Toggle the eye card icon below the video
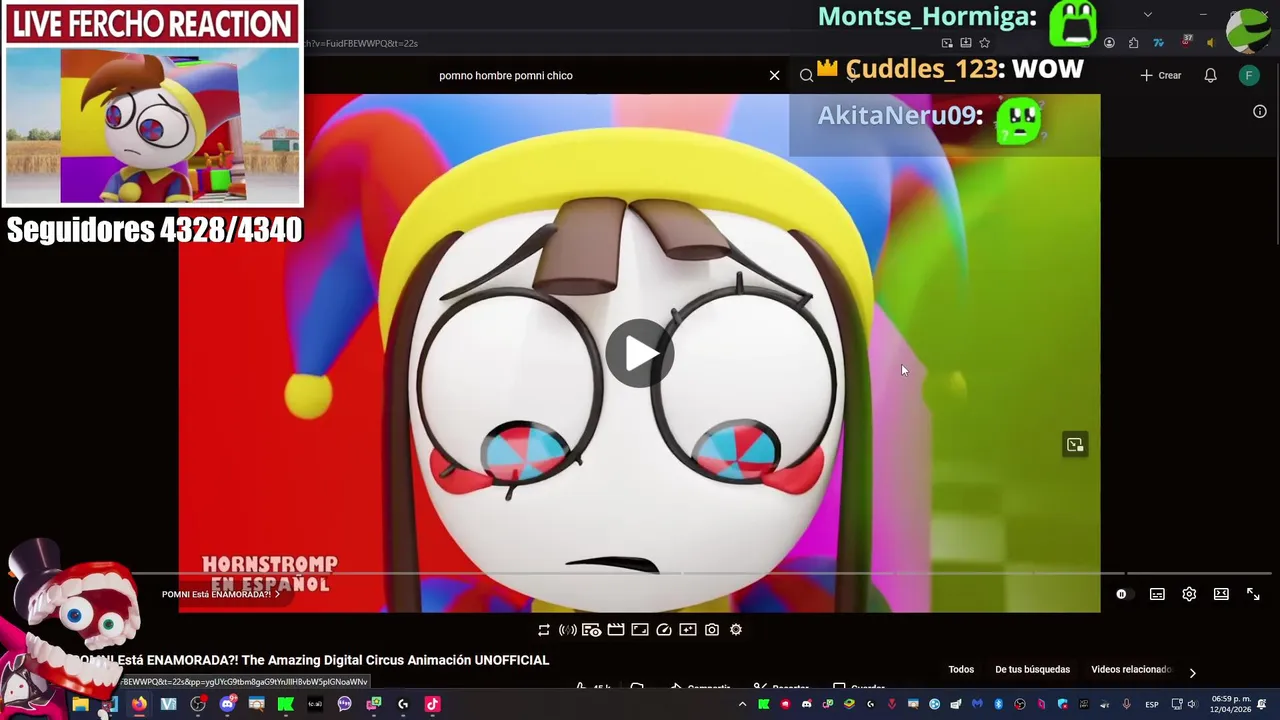 (591, 630)
